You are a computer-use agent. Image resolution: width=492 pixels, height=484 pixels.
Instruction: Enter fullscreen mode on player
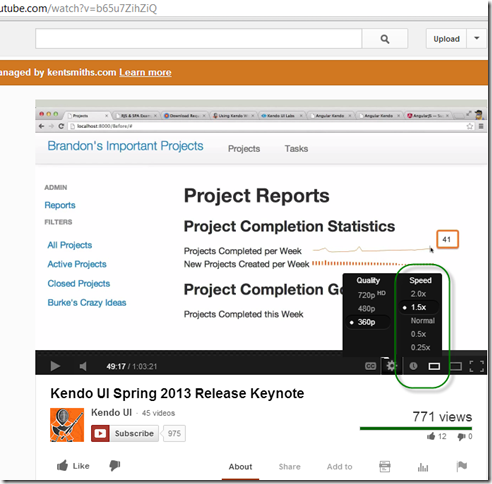477,366
